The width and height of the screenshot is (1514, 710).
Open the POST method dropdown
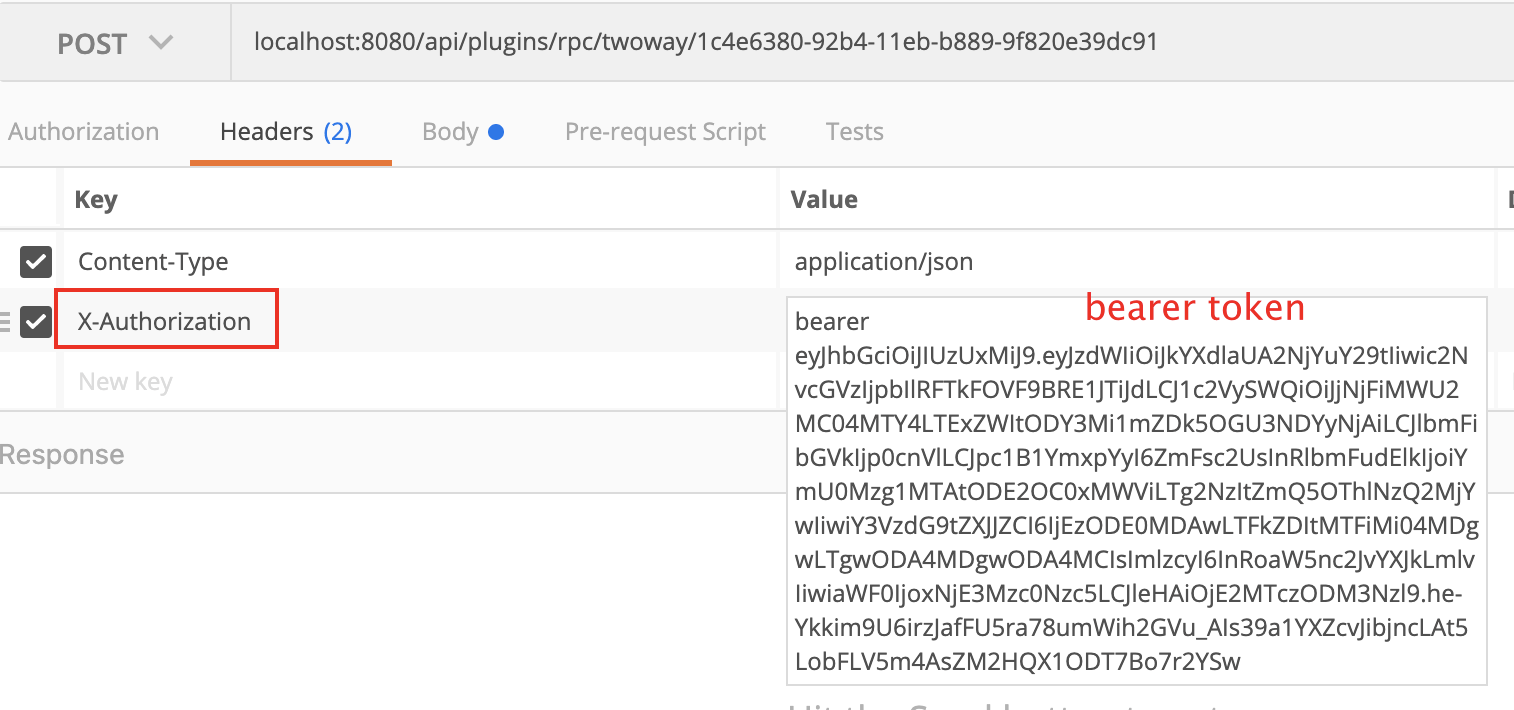pos(114,43)
